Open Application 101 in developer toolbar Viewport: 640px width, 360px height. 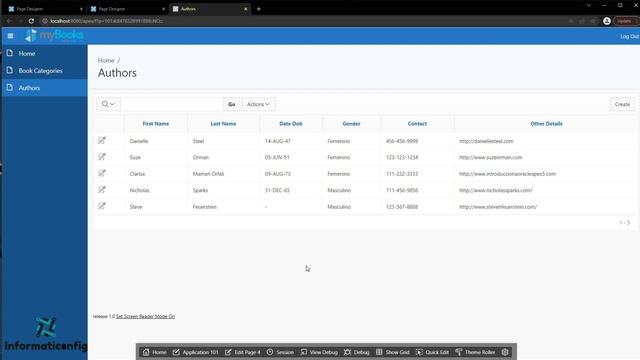click(196, 352)
